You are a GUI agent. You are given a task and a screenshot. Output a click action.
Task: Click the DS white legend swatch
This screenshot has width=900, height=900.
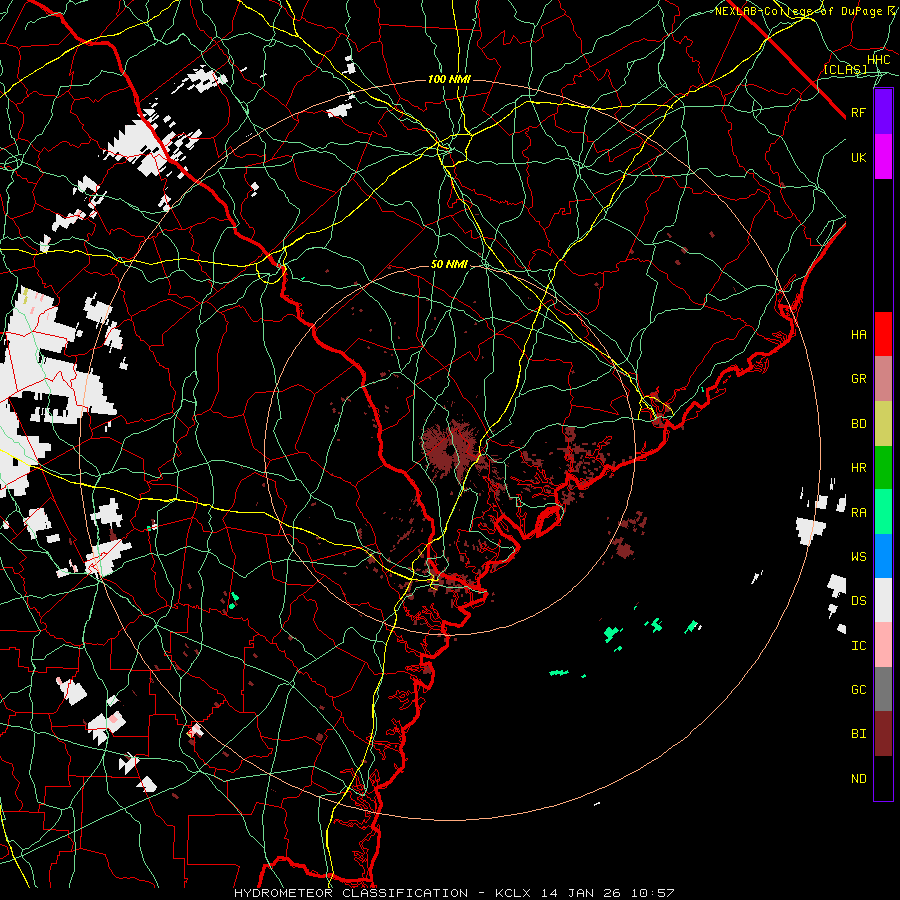click(x=883, y=600)
